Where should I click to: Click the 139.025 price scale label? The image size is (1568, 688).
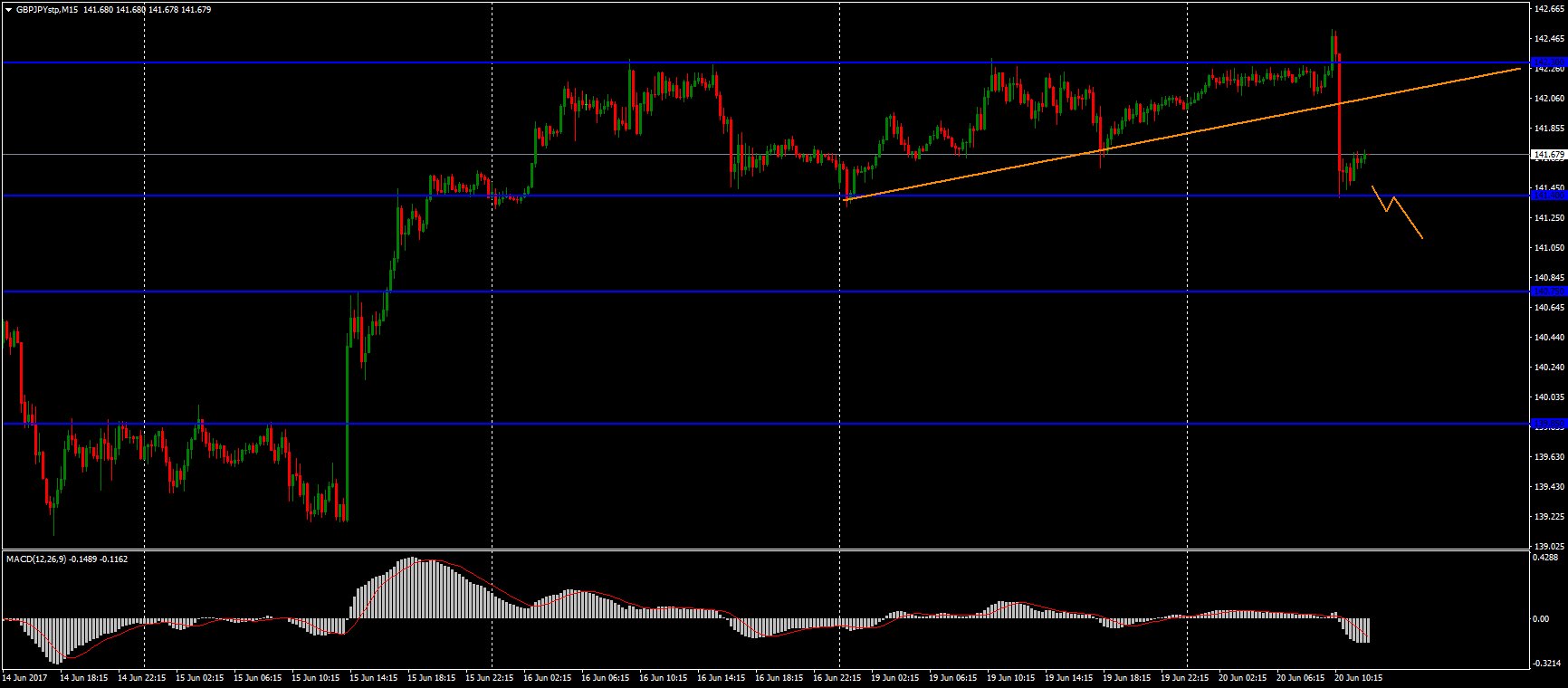point(1550,547)
